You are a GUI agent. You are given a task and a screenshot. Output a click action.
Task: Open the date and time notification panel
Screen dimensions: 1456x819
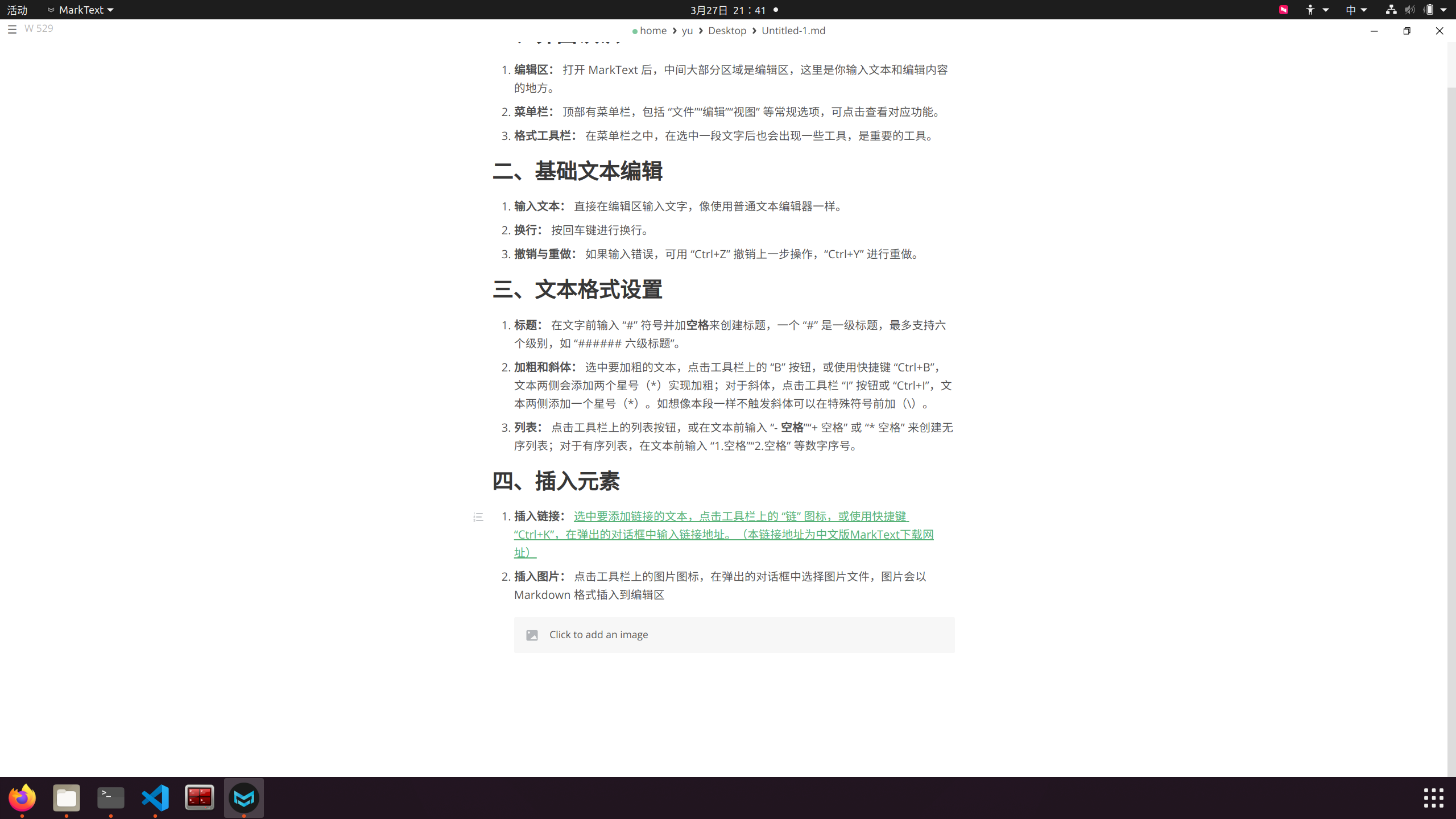728,10
